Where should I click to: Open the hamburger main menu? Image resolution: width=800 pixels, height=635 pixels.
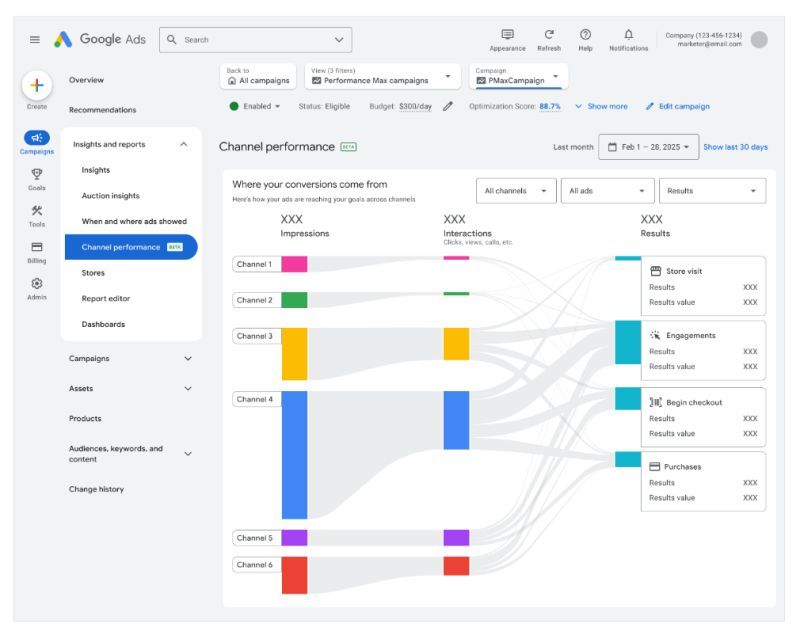pos(33,39)
